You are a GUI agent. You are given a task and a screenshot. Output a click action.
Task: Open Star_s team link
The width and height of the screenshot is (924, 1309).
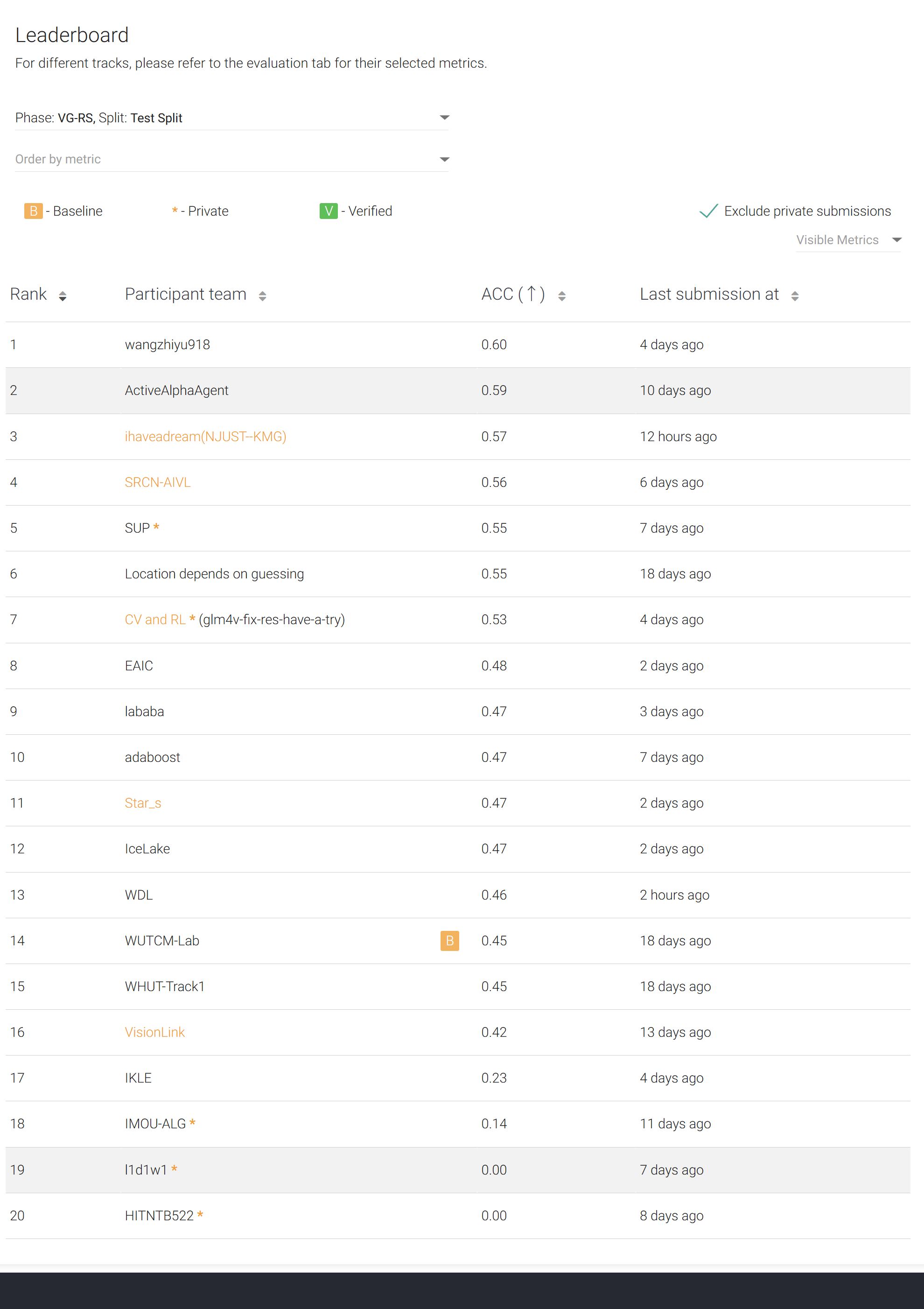click(x=142, y=803)
